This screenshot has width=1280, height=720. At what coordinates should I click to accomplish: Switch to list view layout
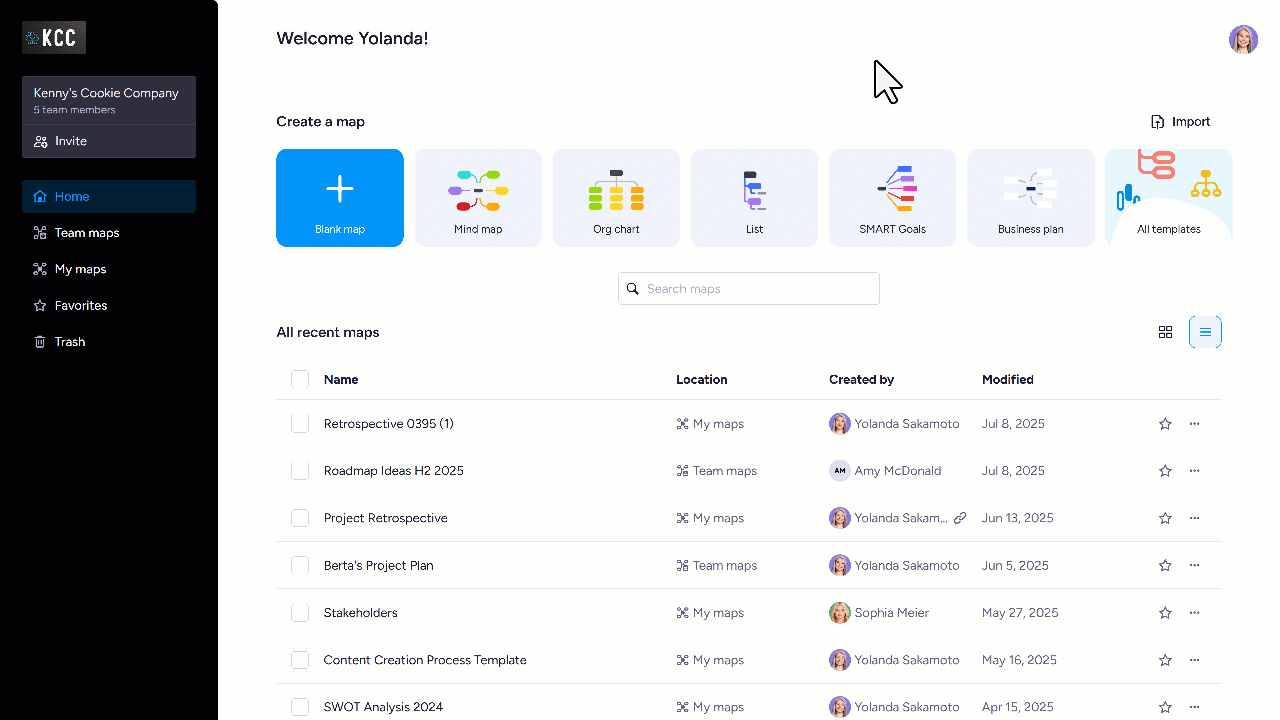[1205, 332]
